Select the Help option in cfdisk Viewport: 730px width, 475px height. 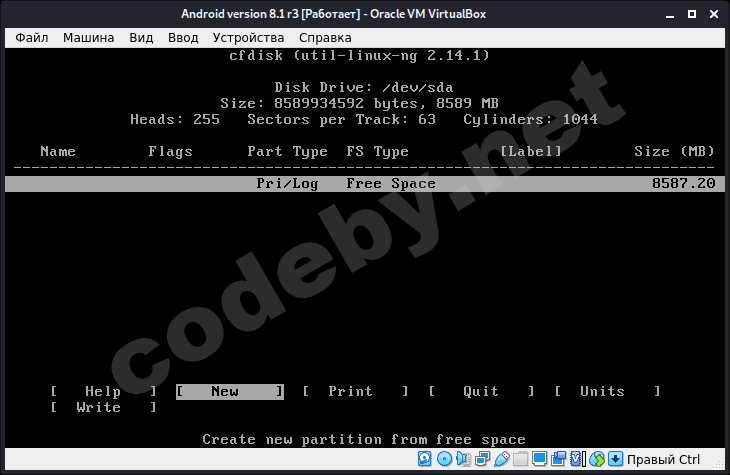point(103,391)
